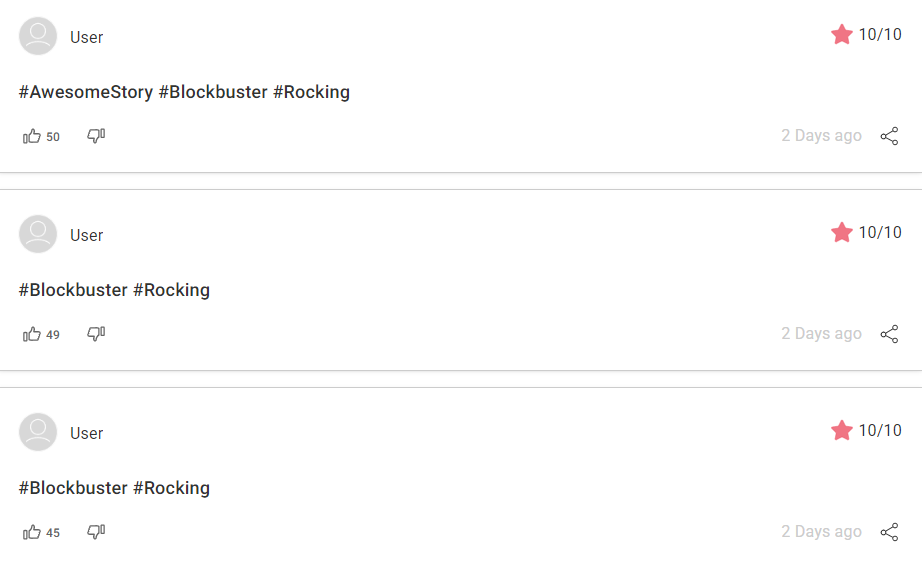
Task: Open the #AwesomeStory hashtag
Action: [86, 92]
